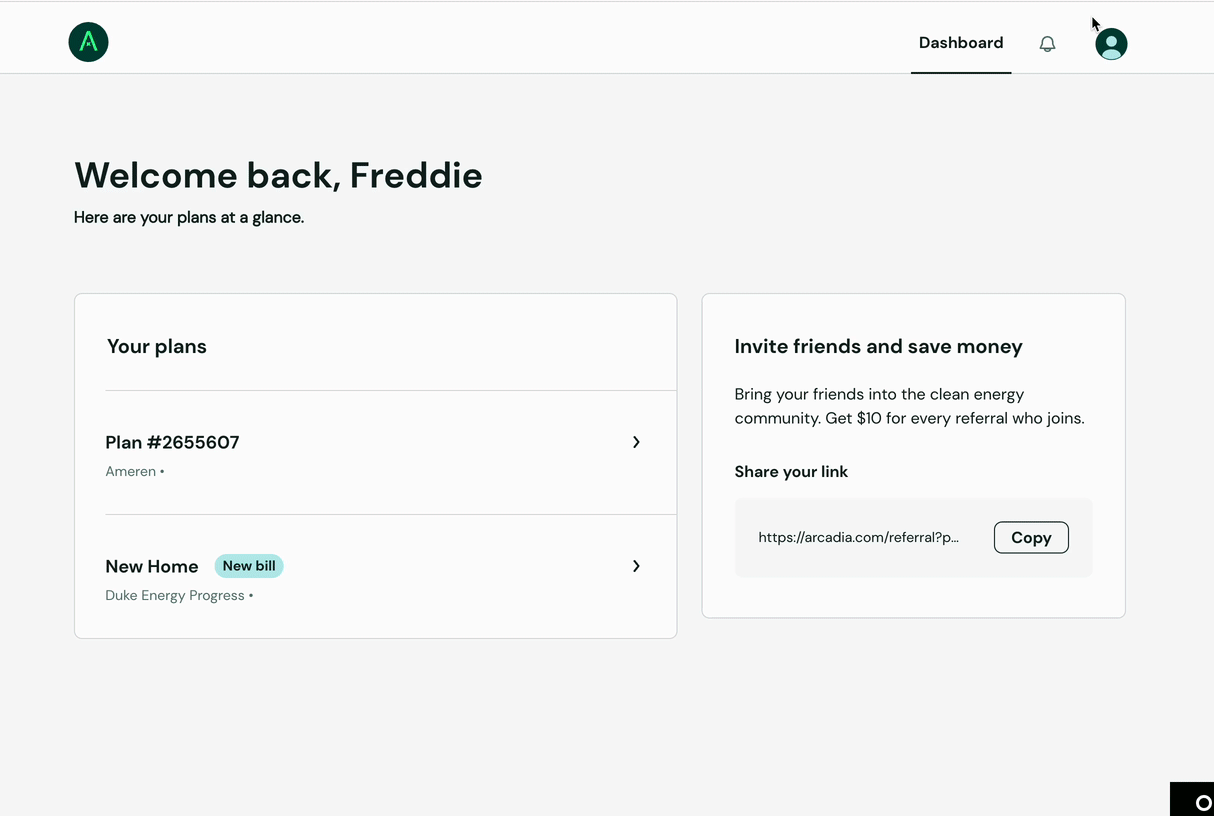Copy the referral link with the Copy button
The image size is (1214, 816).
point(1031,537)
